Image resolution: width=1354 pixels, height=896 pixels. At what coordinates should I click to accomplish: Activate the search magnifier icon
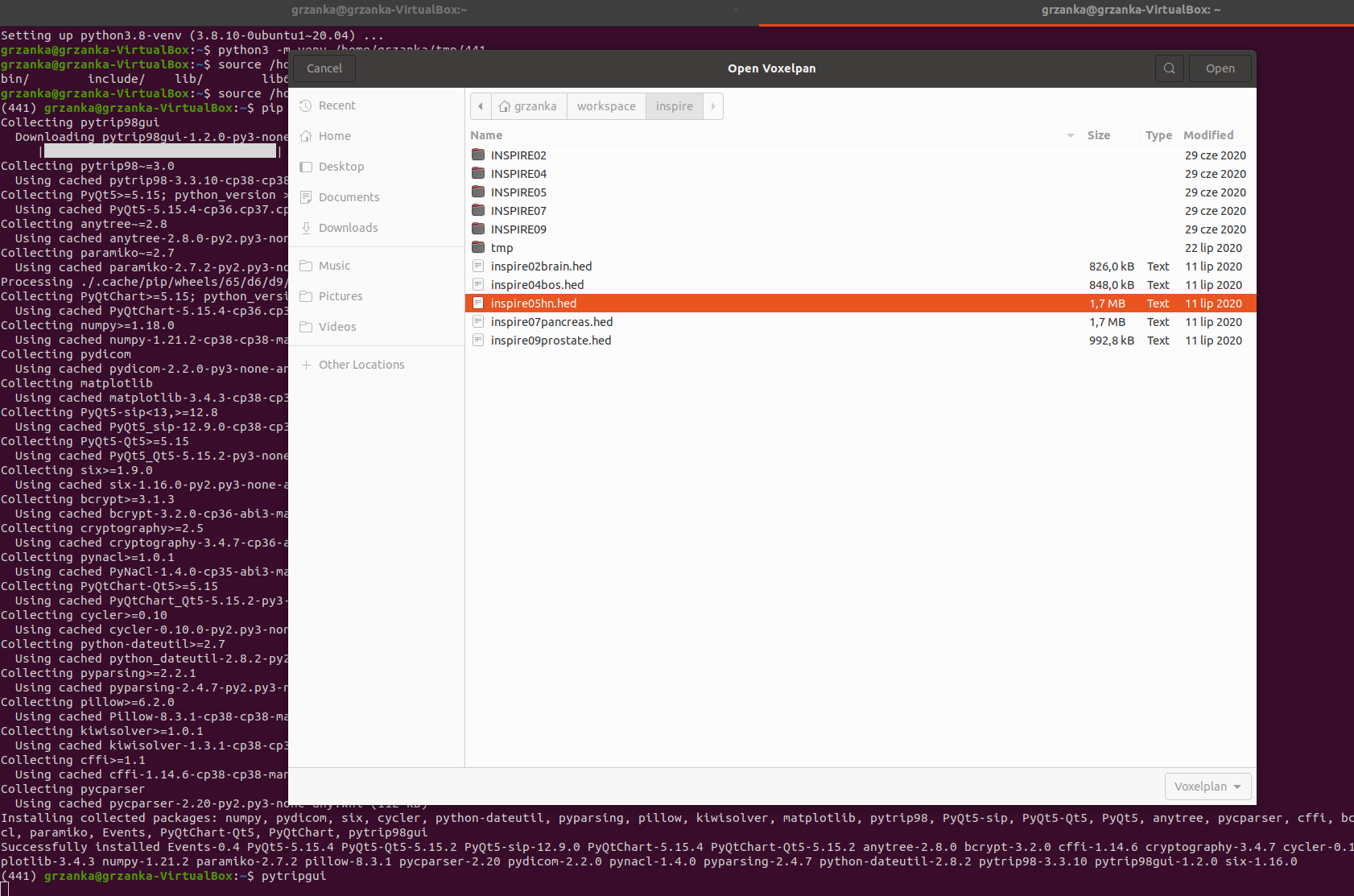(1169, 68)
